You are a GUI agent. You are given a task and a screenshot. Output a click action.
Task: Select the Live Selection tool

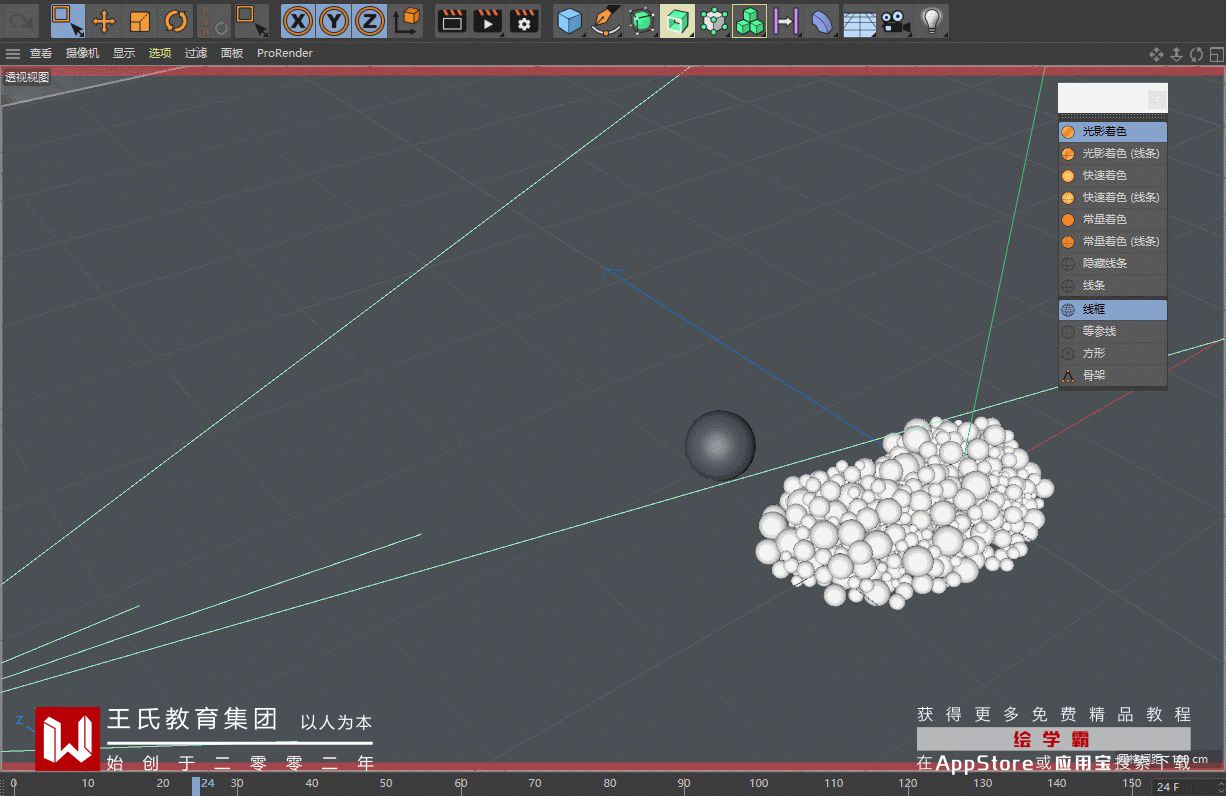(x=67, y=20)
